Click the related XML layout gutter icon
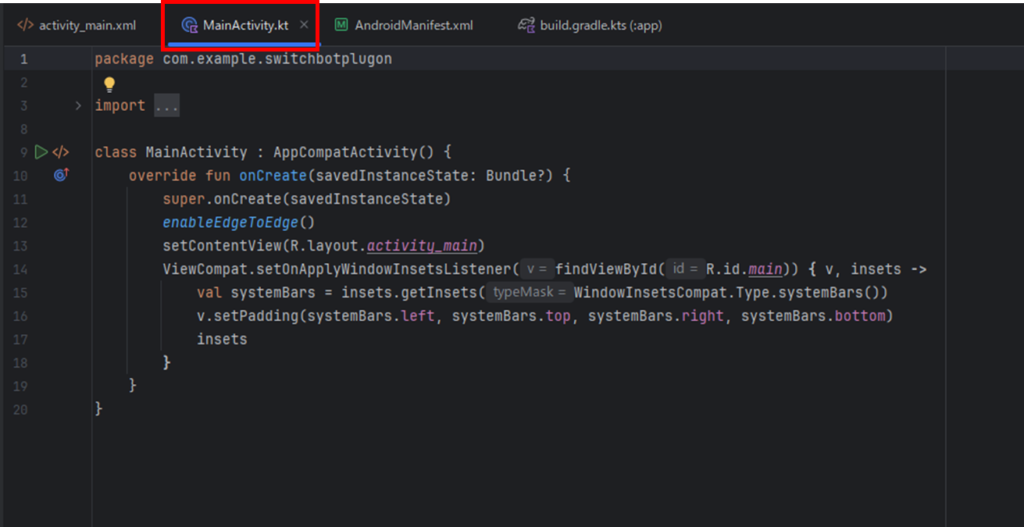 pos(61,152)
